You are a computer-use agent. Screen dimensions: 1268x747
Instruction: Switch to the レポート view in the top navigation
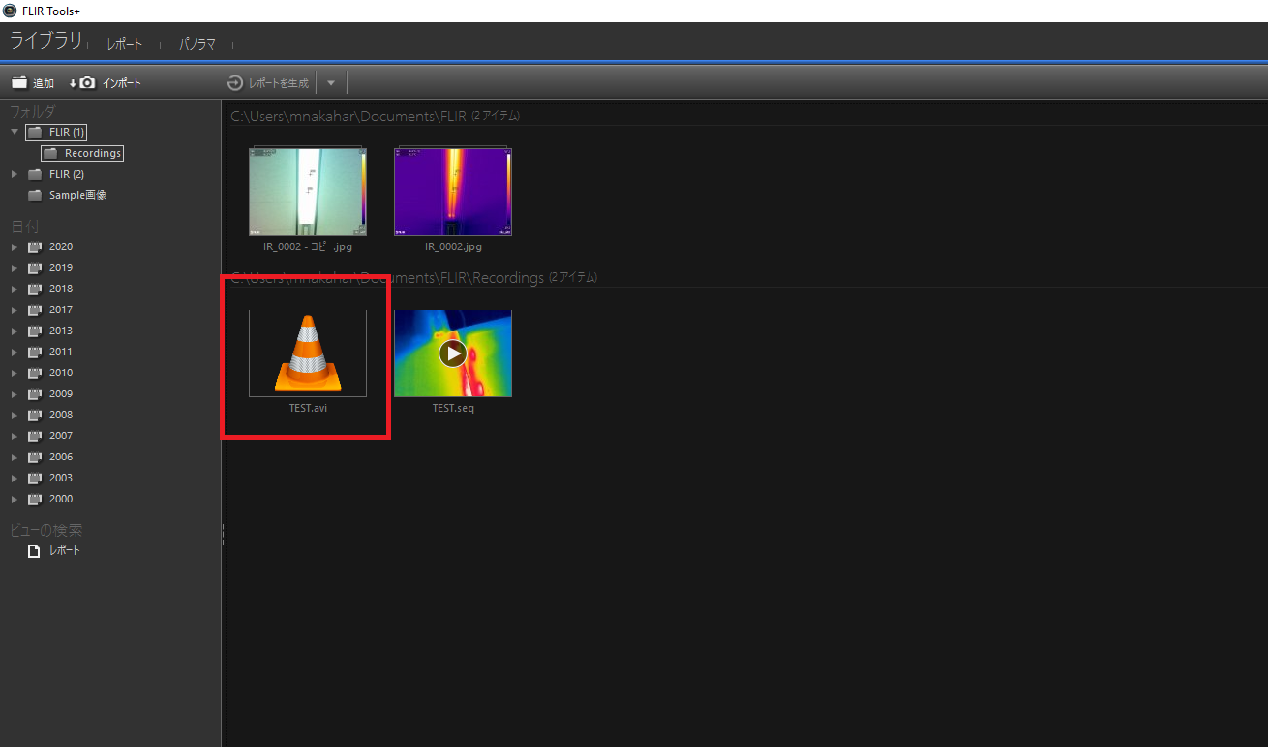coord(124,44)
